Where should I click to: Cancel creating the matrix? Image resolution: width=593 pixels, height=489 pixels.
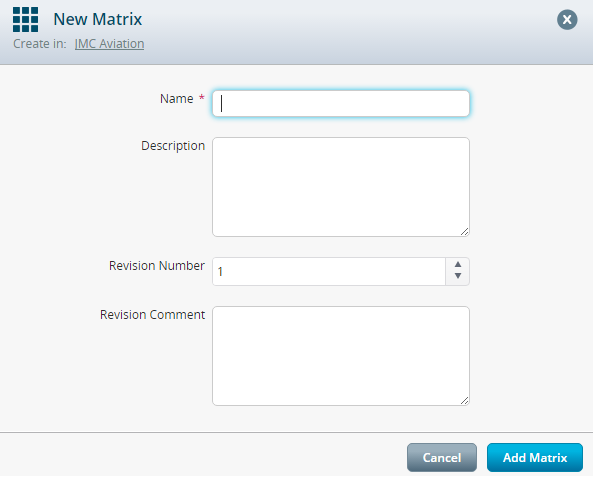(442, 458)
